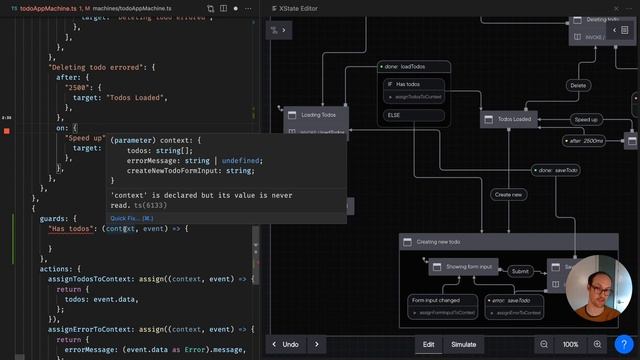Click the presenter webcam thumbnail
Viewport: 640px width, 360px height.
pos(599,289)
